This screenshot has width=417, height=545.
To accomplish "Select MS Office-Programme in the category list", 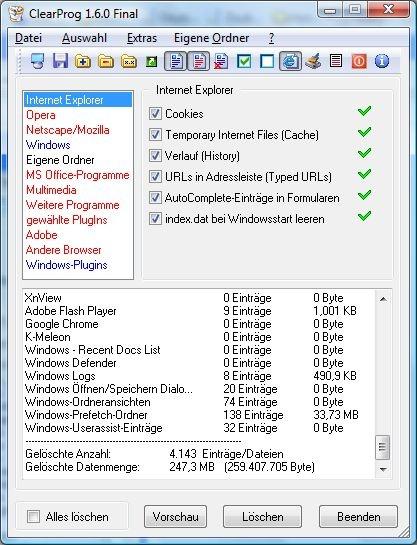I will [x=78, y=175].
